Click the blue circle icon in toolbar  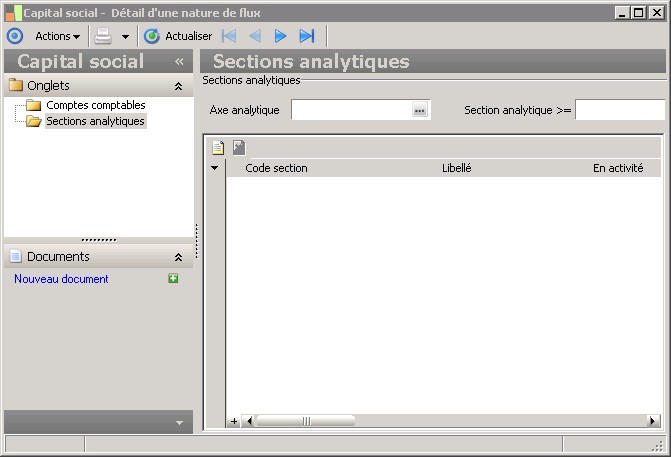[x=14, y=36]
